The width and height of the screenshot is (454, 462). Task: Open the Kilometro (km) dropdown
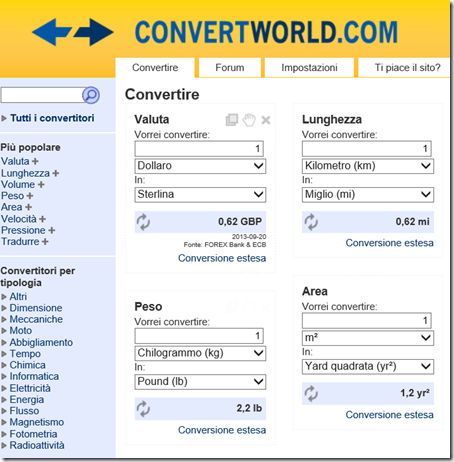(x=368, y=166)
